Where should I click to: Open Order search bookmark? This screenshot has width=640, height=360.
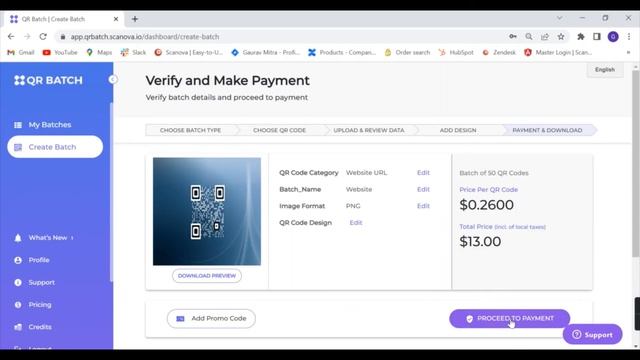coord(407,53)
